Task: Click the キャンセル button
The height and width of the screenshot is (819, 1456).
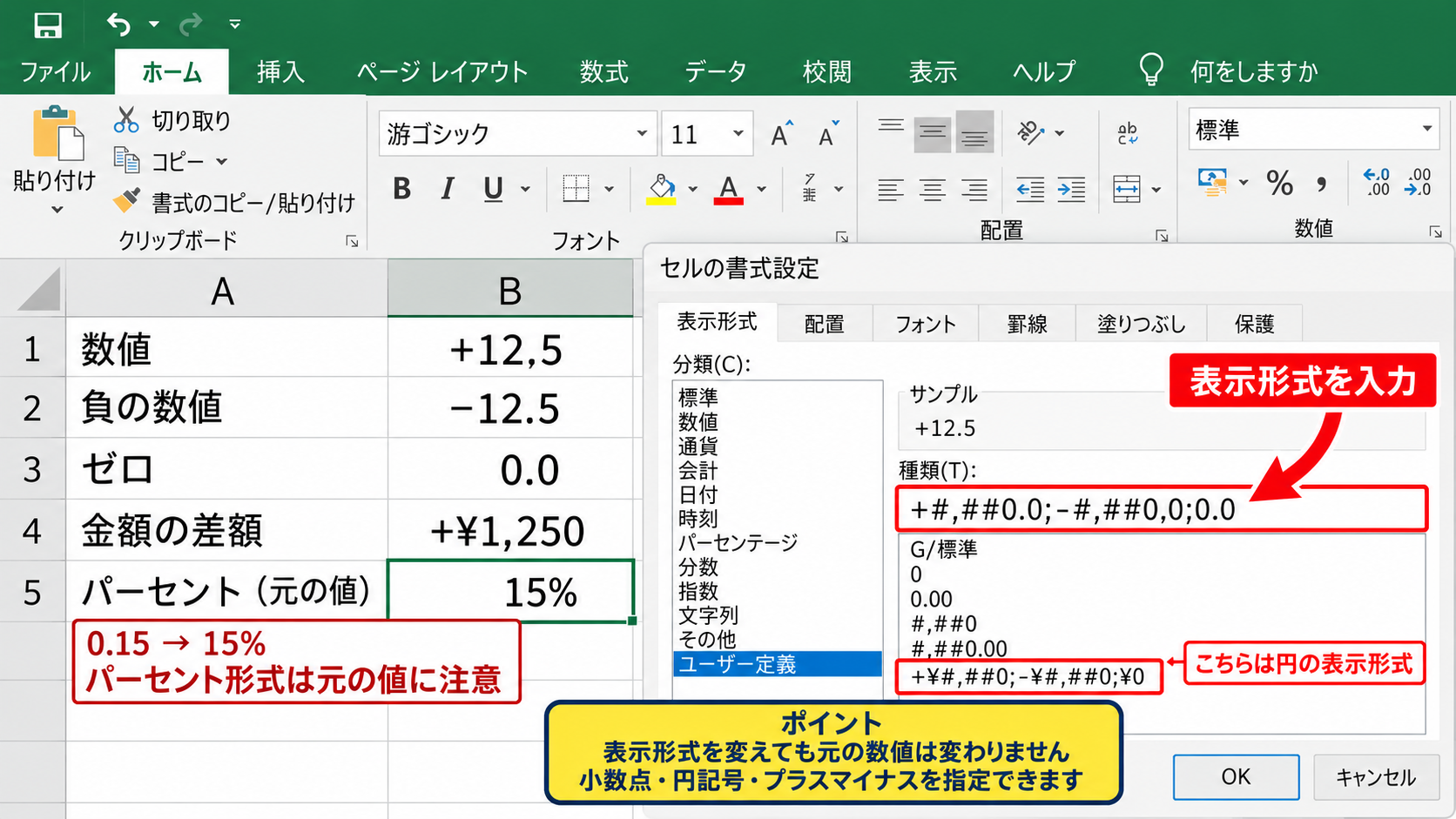Action: click(1376, 776)
